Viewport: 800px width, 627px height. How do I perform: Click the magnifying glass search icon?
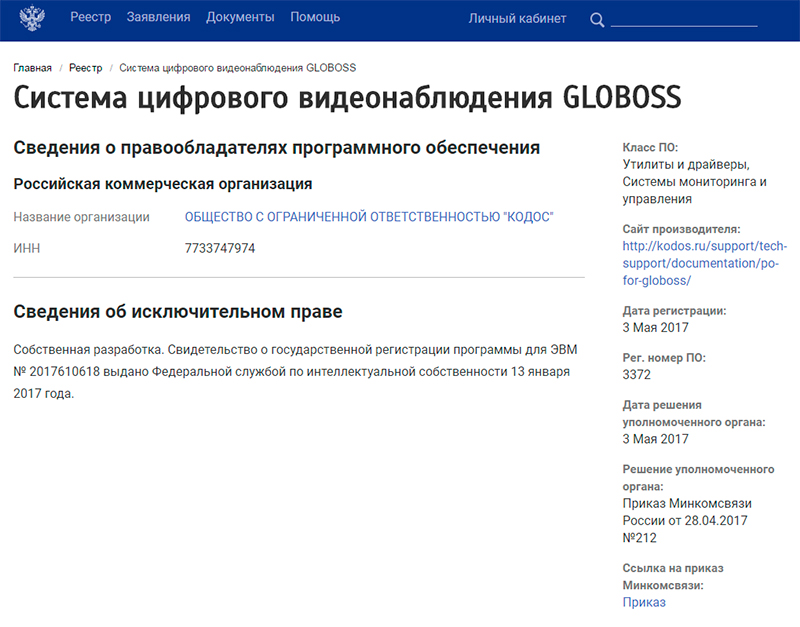click(597, 20)
